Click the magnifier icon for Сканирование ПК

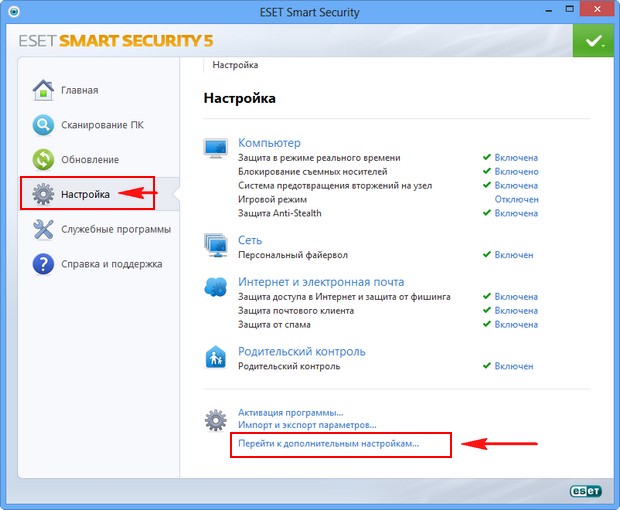coord(43,125)
